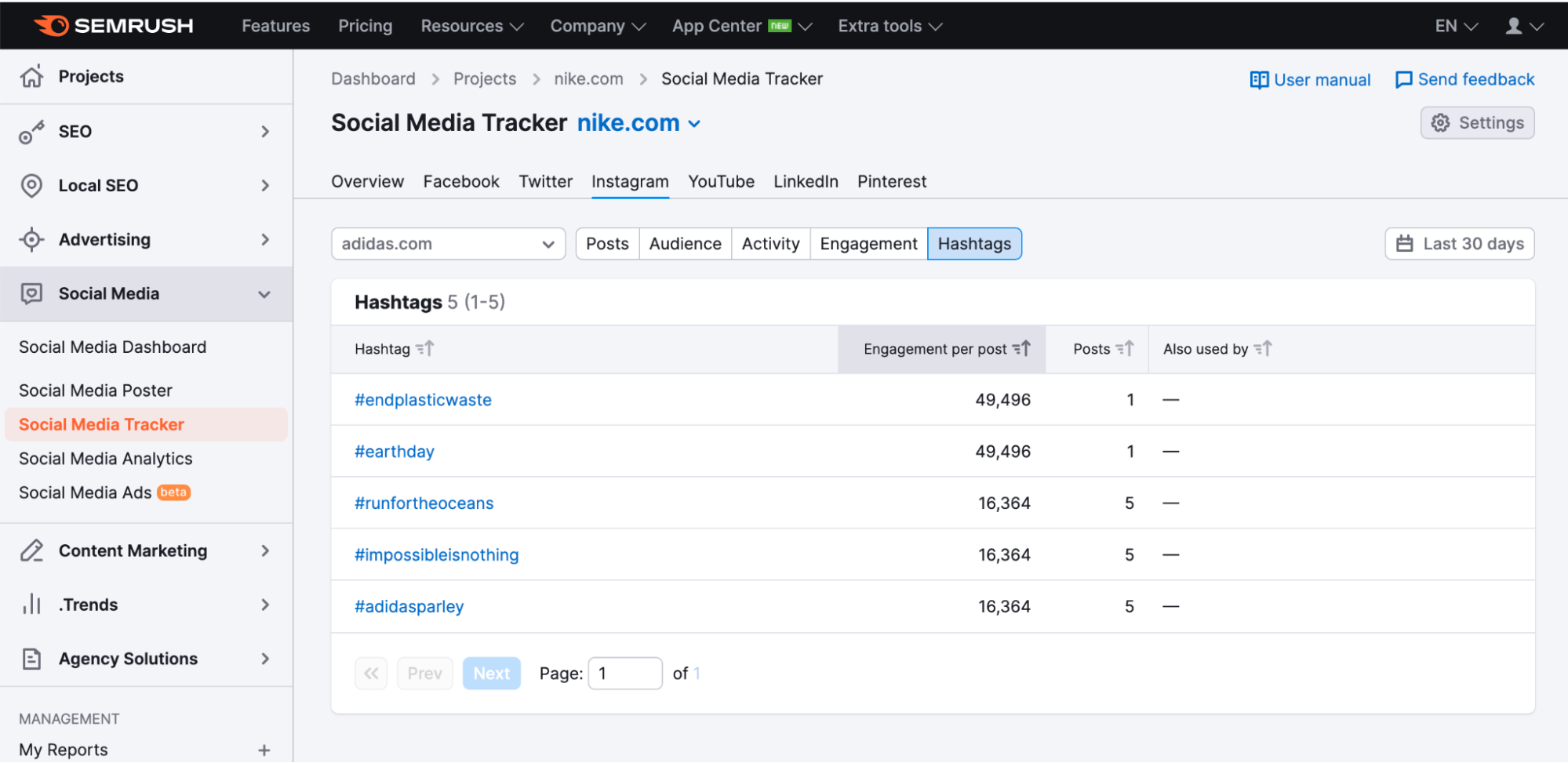
Task: Click the Settings gear icon
Action: pos(1440,123)
